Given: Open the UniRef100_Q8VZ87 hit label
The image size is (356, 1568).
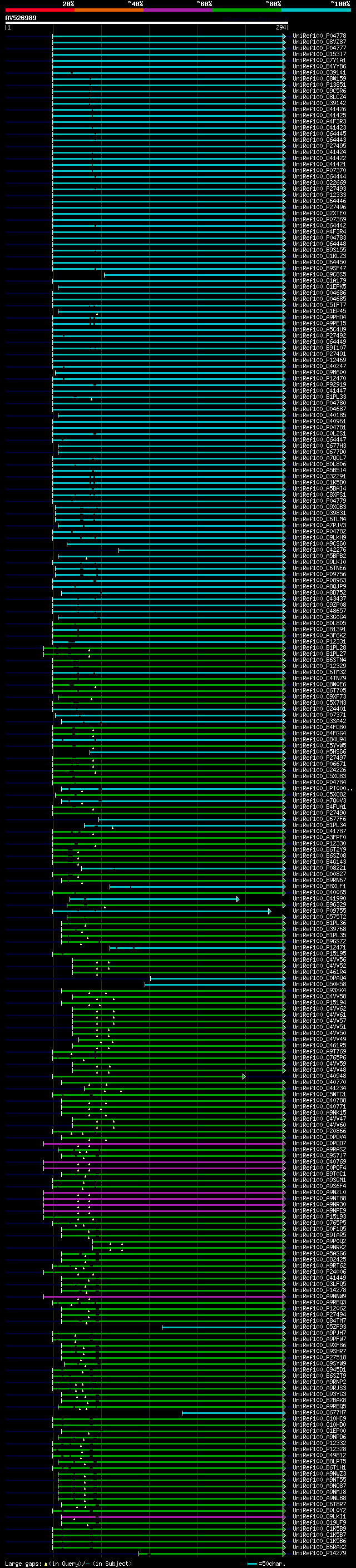Looking at the screenshot, I should pos(319,42).
